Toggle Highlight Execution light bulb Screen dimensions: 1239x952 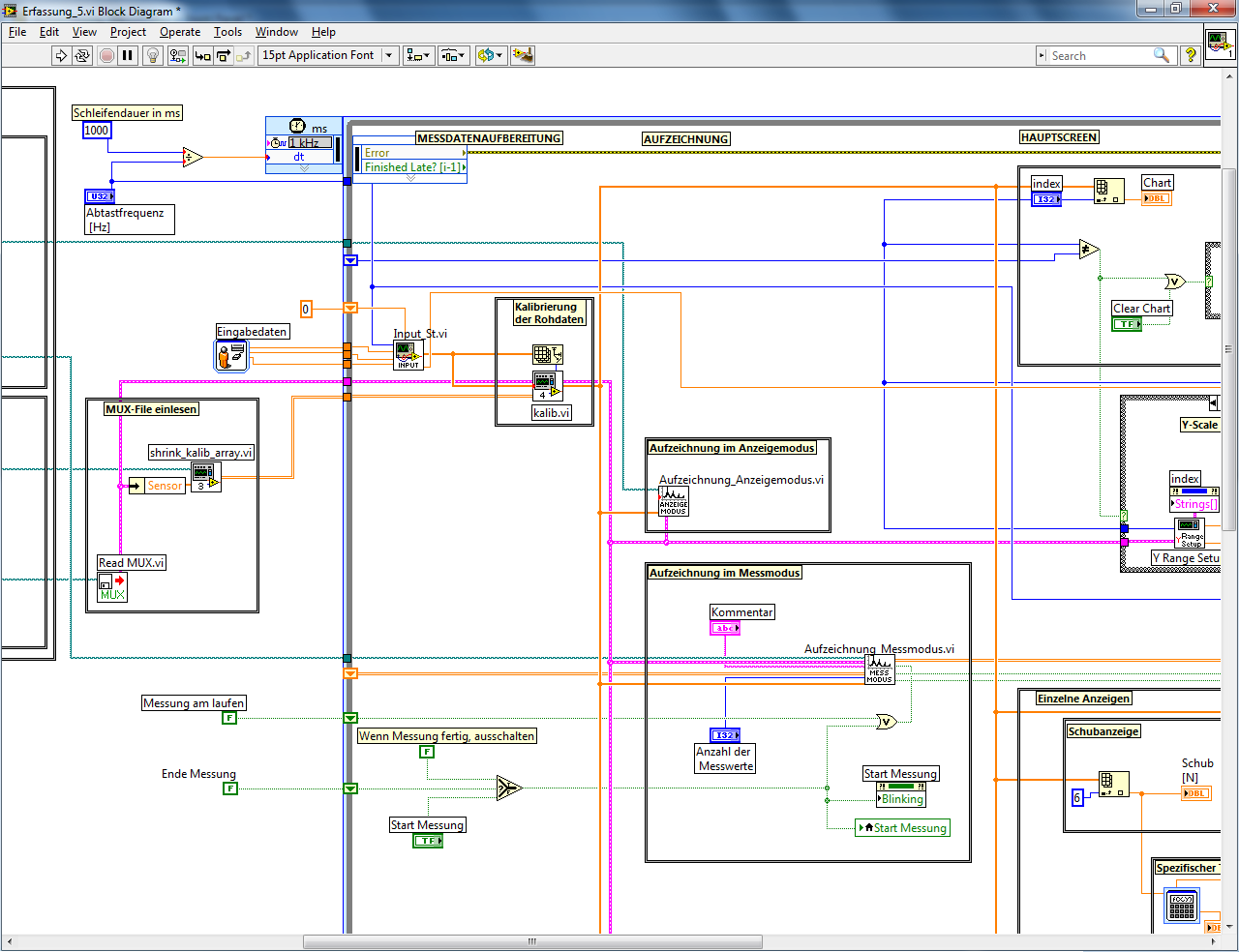tap(152, 56)
